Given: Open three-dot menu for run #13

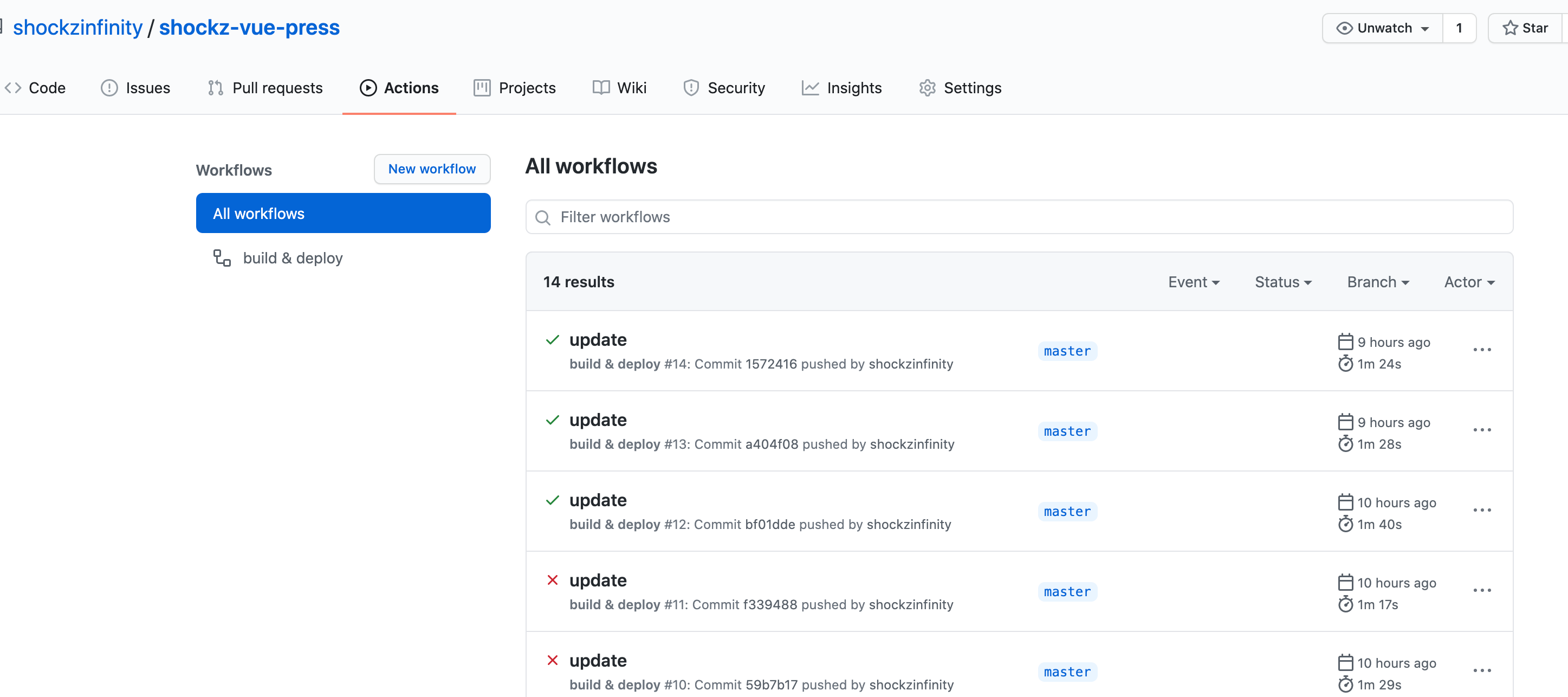Looking at the screenshot, I should (x=1481, y=430).
